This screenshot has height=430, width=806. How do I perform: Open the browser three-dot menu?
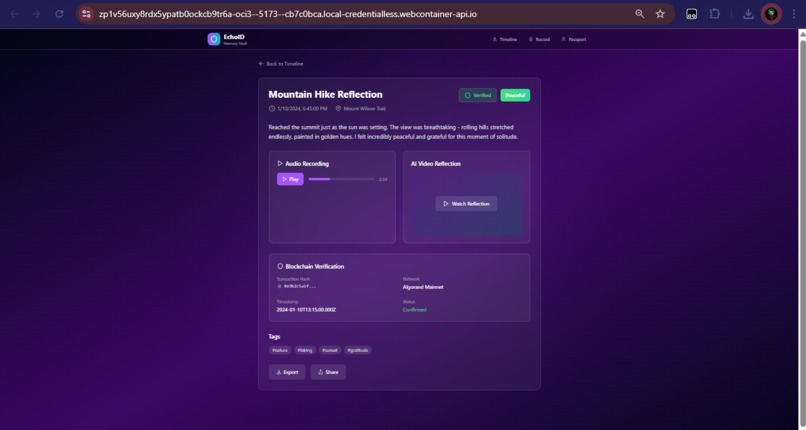(x=794, y=14)
